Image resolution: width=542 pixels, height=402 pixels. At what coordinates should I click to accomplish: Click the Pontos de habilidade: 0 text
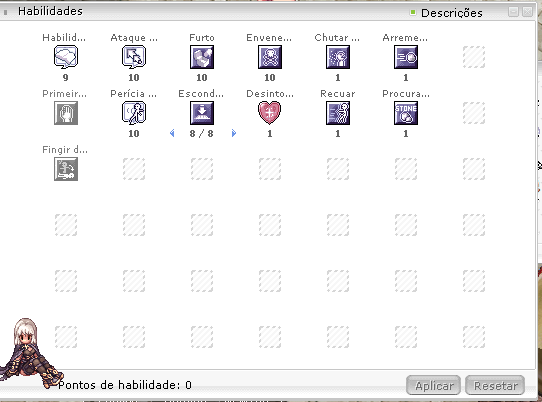pyautogui.click(x=124, y=385)
